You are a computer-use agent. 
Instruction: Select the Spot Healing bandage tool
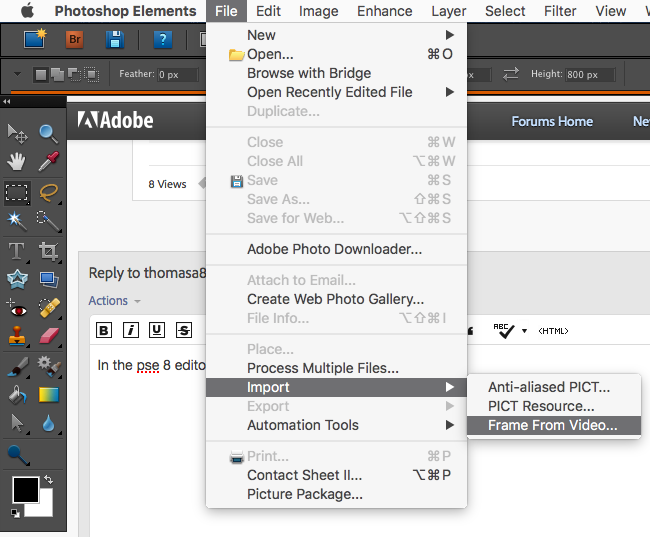click(49, 308)
